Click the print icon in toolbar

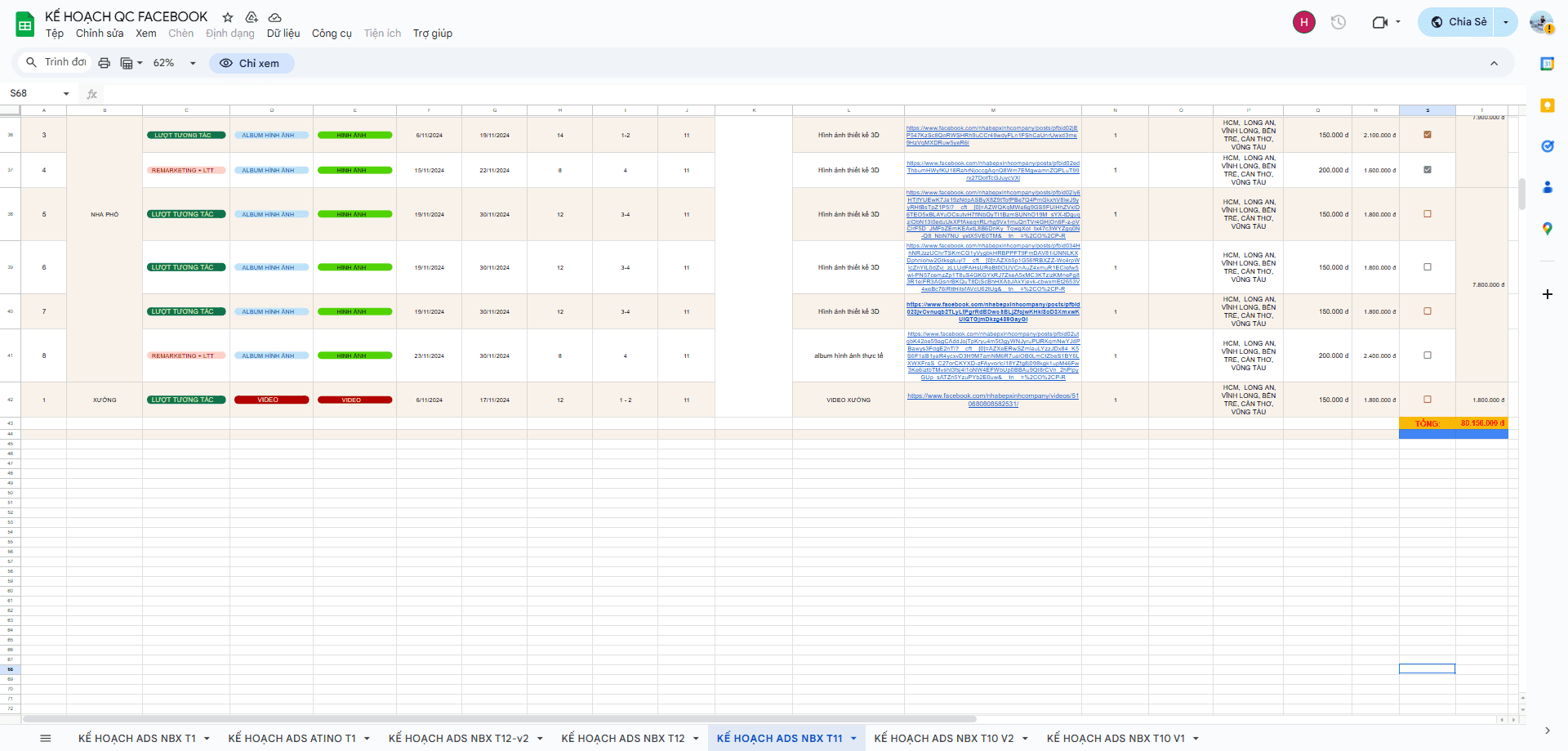[x=104, y=63]
